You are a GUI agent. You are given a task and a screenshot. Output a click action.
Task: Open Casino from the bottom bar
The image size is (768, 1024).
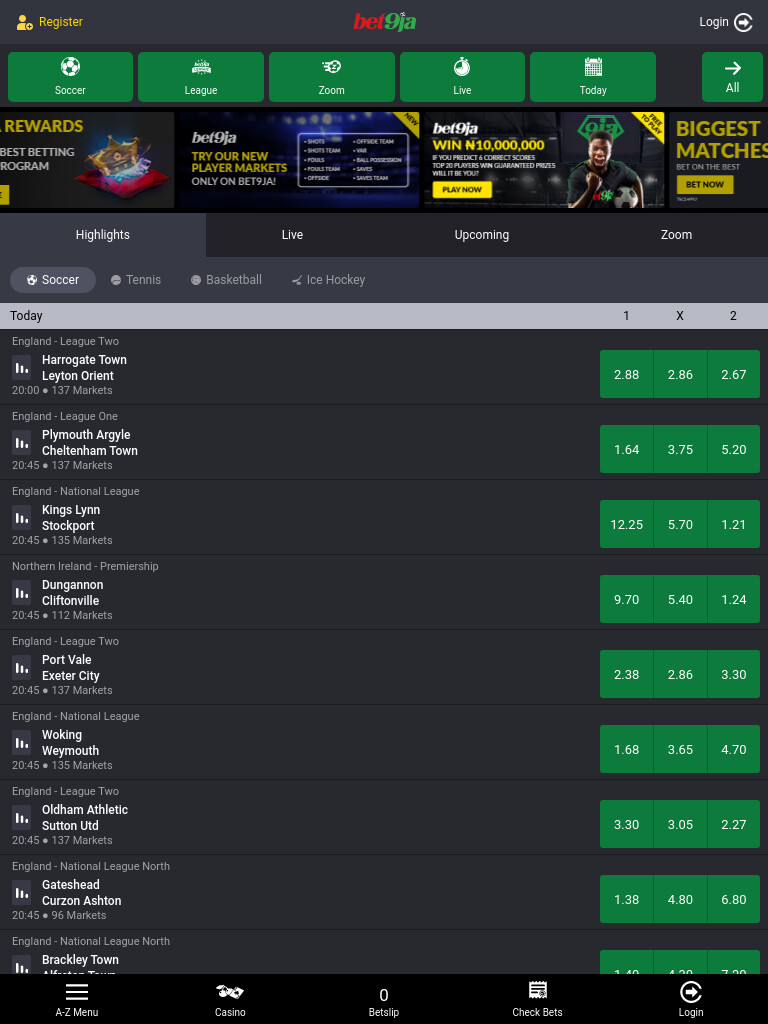pyautogui.click(x=230, y=1000)
